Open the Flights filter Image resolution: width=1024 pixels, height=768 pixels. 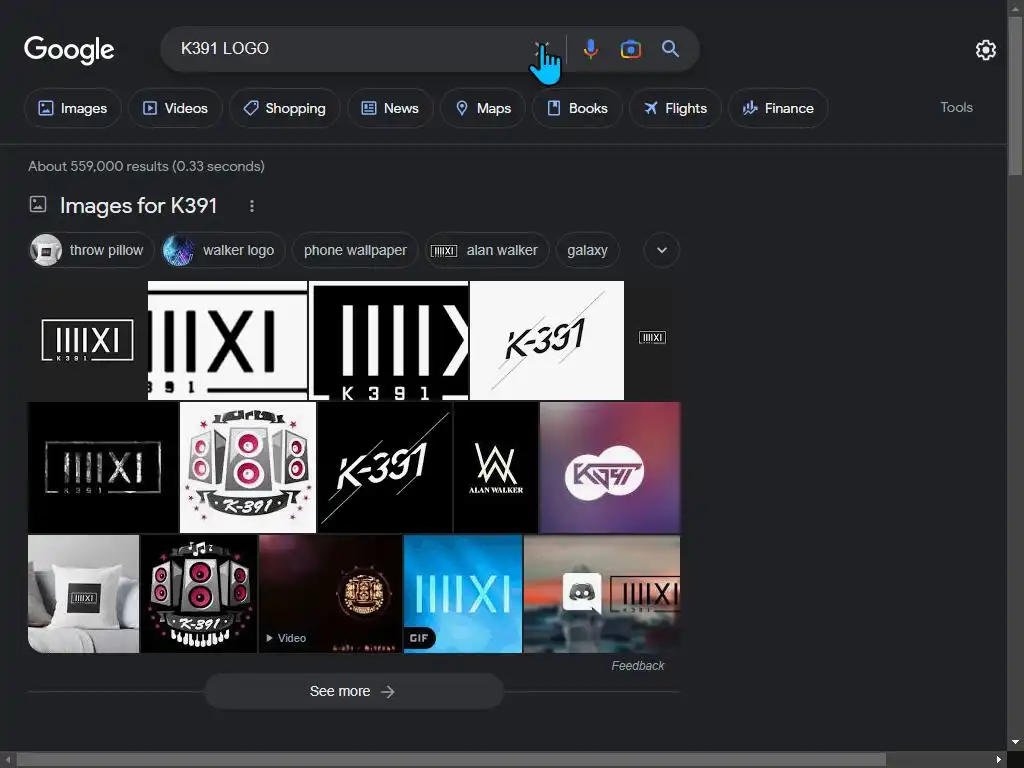pyautogui.click(x=675, y=108)
